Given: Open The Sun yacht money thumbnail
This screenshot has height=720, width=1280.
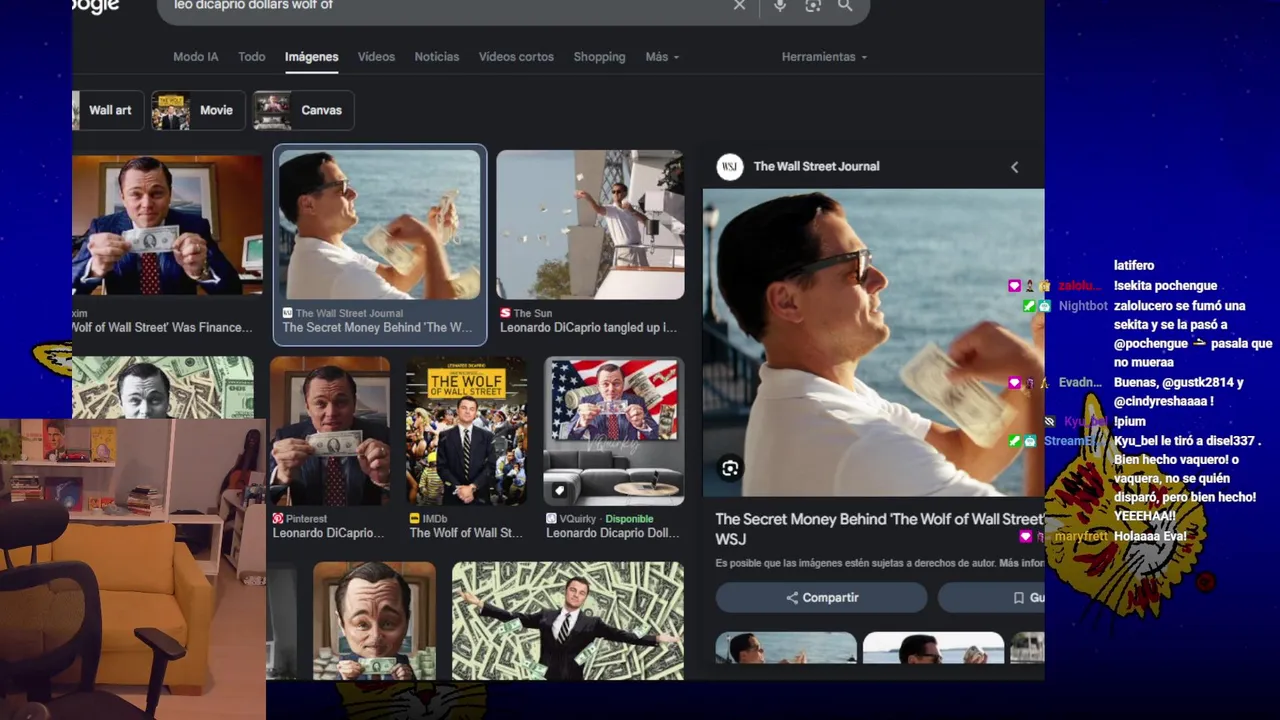Looking at the screenshot, I should [x=590, y=225].
